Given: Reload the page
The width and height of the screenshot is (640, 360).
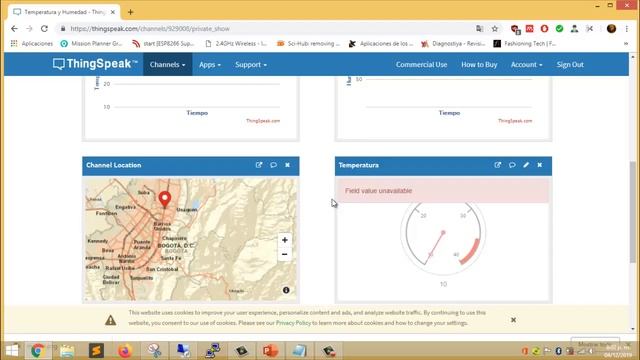Looking at the screenshot, I should 44,29.
